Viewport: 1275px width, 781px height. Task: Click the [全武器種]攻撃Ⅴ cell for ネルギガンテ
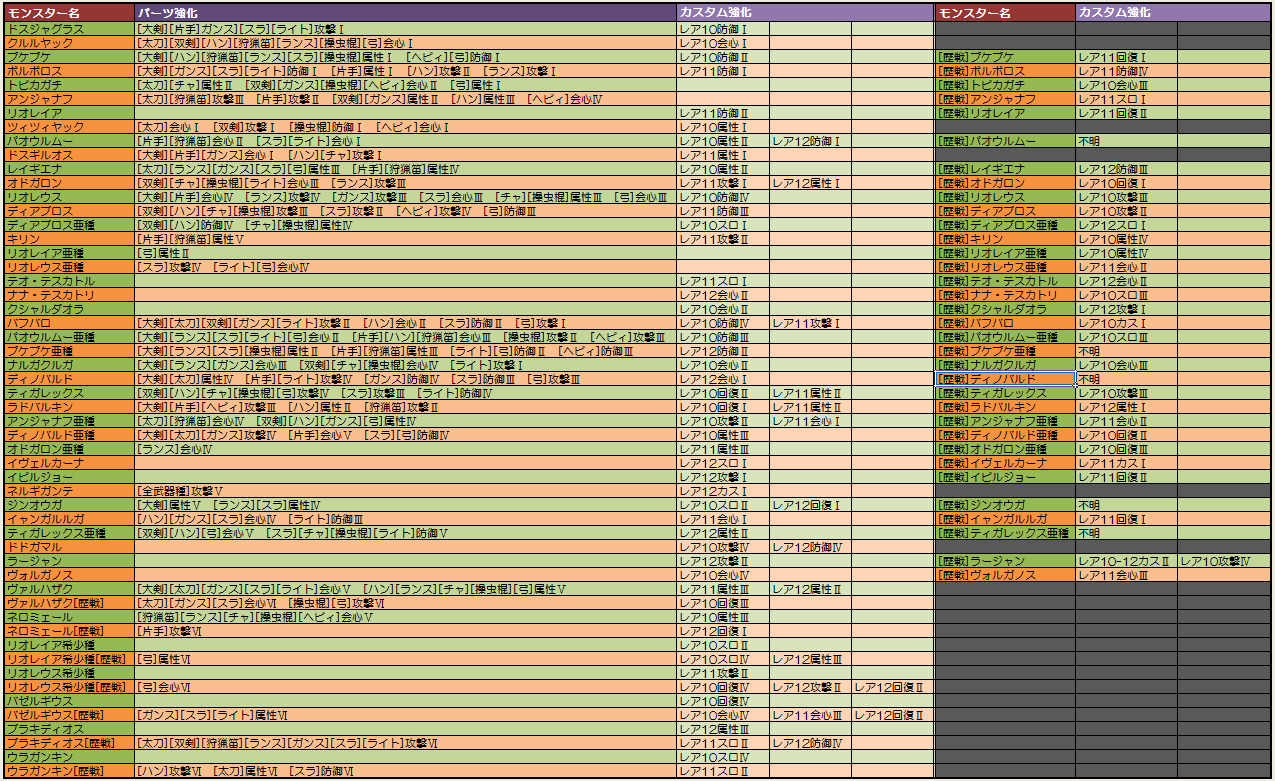click(406, 491)
